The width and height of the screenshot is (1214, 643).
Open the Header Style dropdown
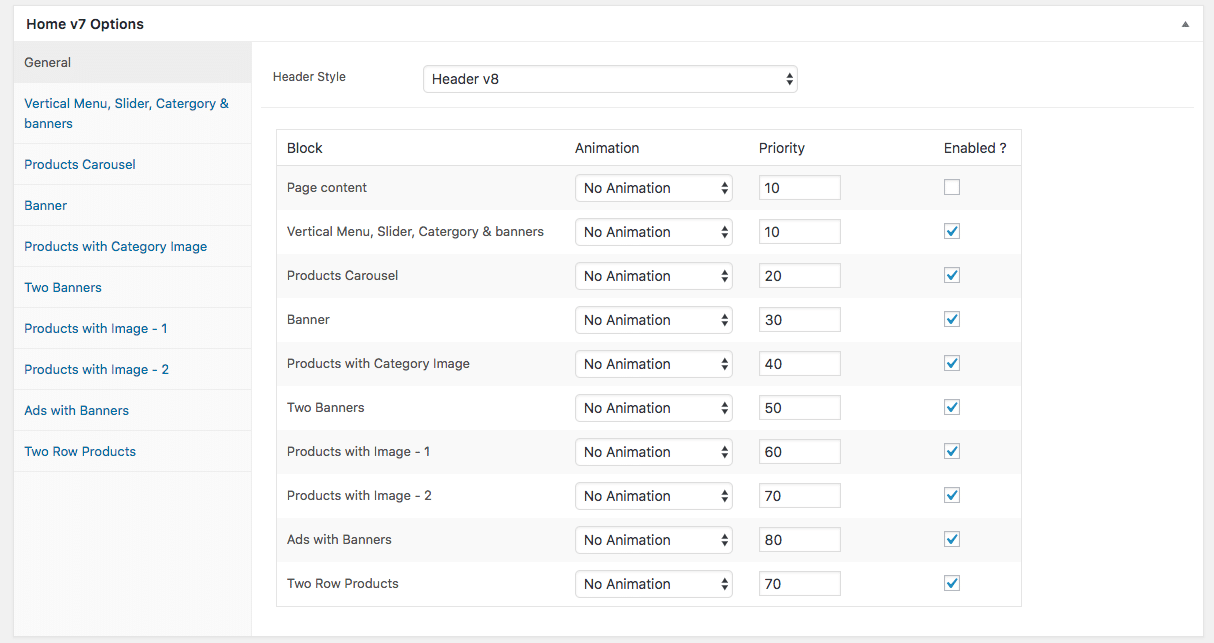pos(610,79)
